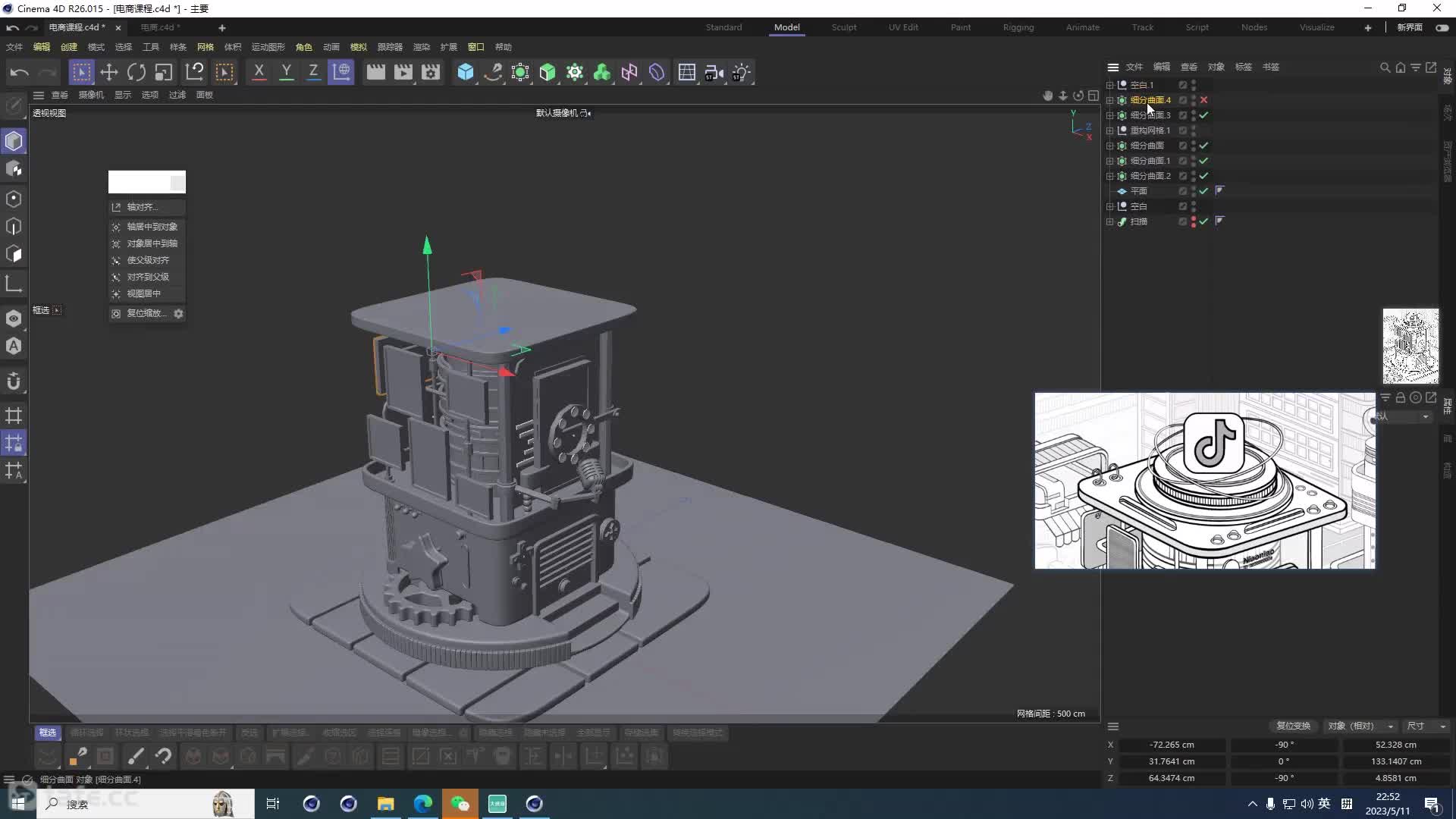1456x819 pixels.
Task: Open Render Settings clapperboard gear icon
Action: coord(431,72)
